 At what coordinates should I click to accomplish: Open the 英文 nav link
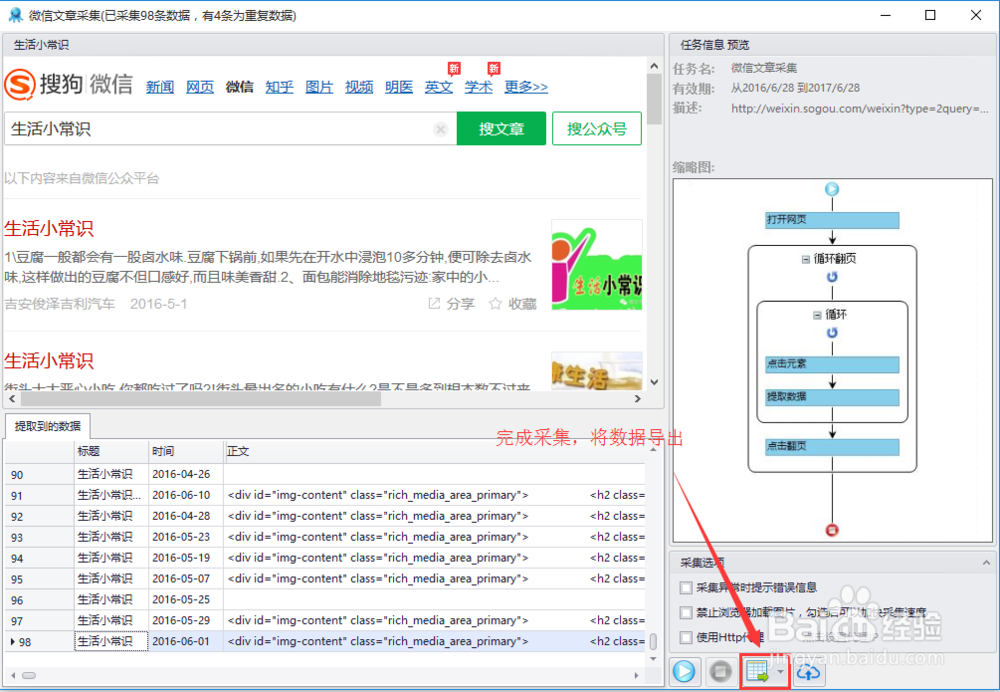point(439,87)
